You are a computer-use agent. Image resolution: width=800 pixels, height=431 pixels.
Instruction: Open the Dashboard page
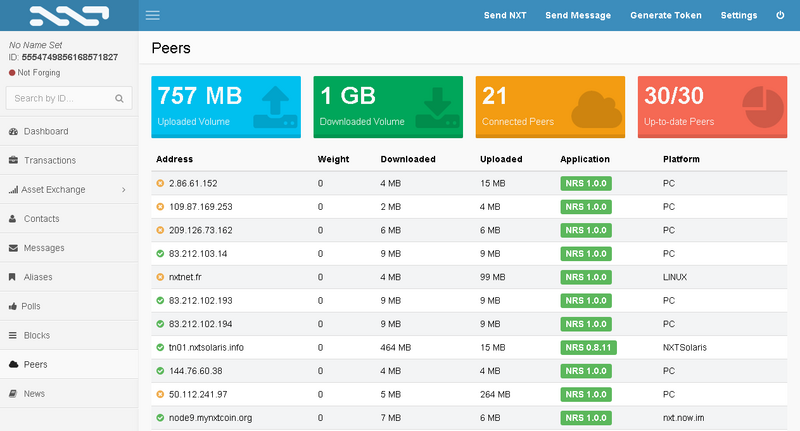click(x=45, y=131)
